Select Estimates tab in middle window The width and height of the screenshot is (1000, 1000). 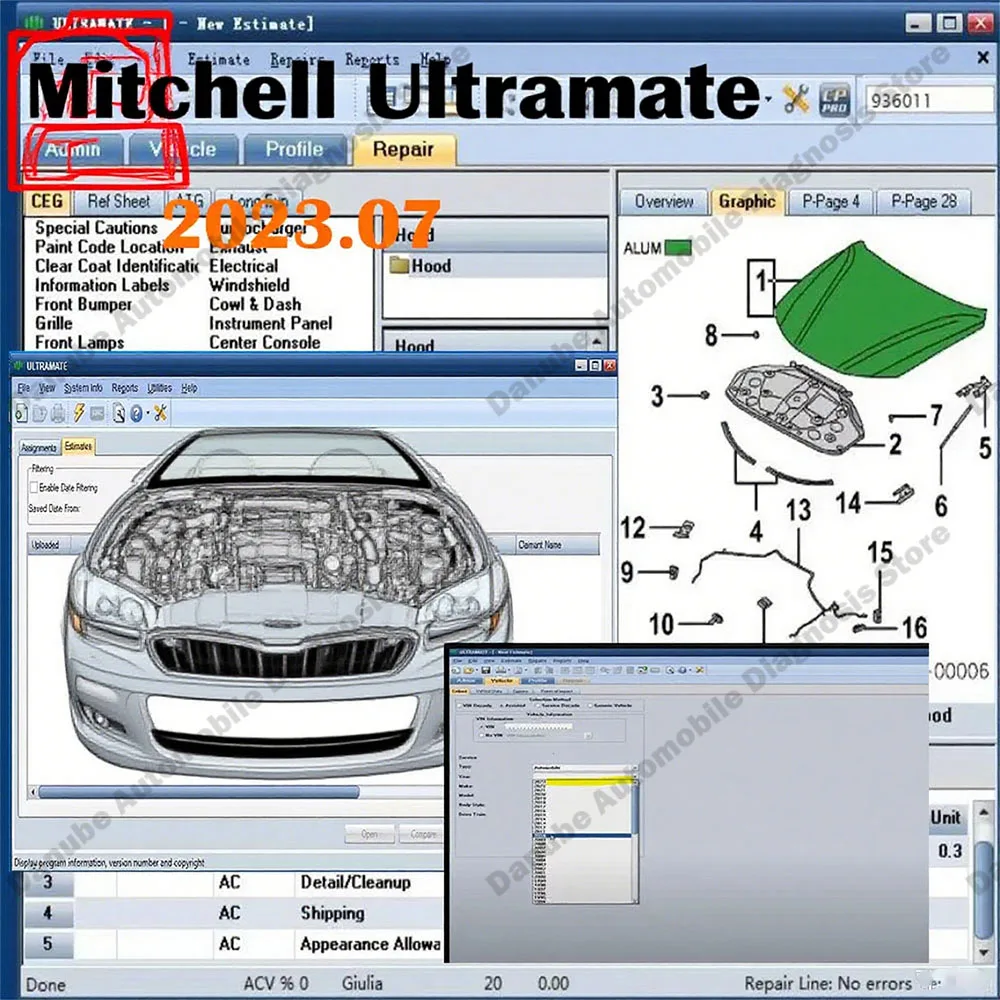click(x=78, y=446)
